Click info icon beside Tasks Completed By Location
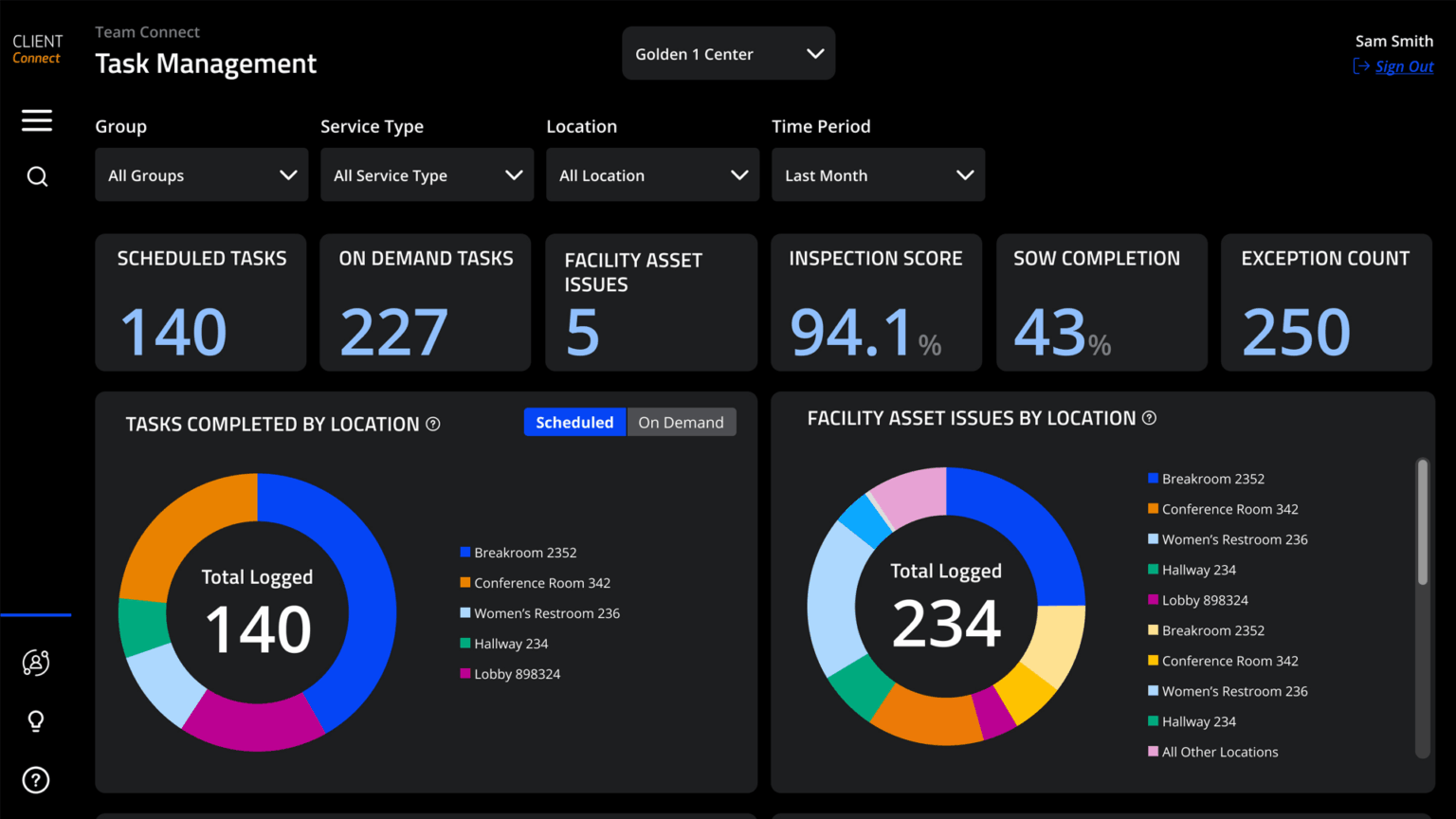Image resolution: width=1456 pixels, height=819 pixels. [x=433, y=424]
